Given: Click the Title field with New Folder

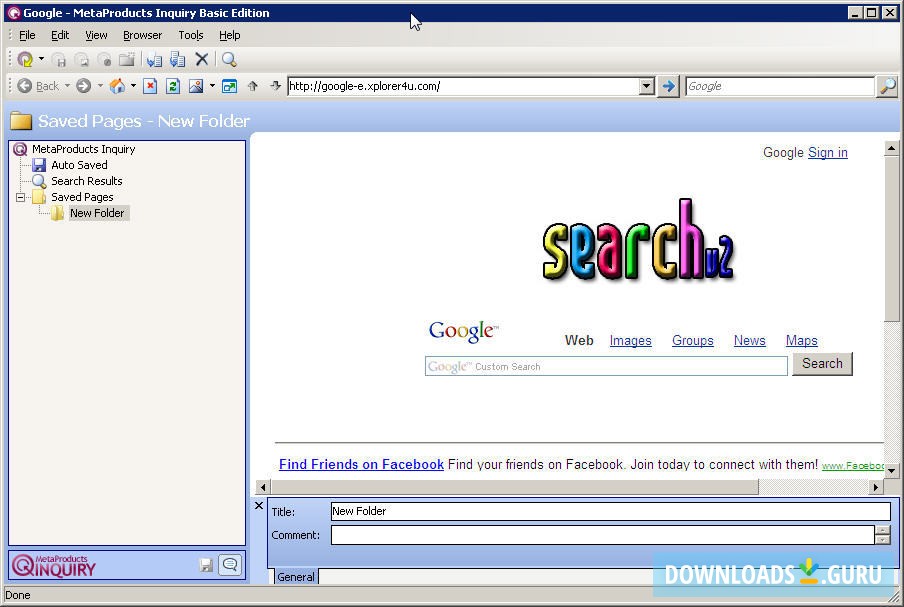Looking at the screenshot, I should pyautogui.click(x=611, y=511).
